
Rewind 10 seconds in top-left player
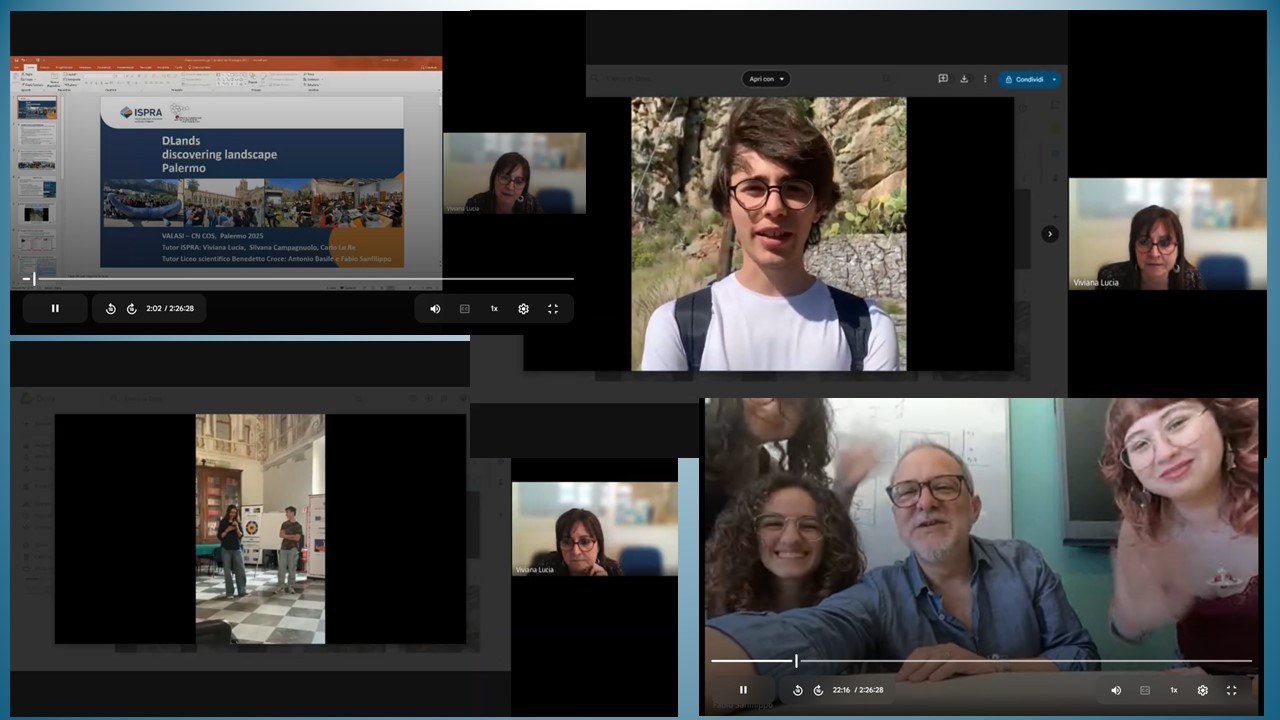coord(111,309)
